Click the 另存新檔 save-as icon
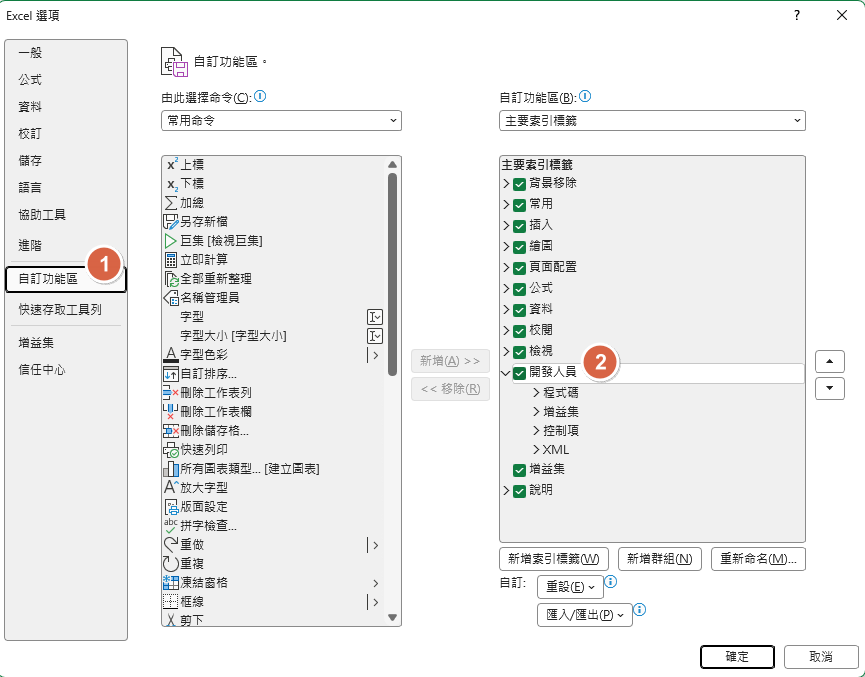Screen dimensions: 865x677 tap(172, 222)
